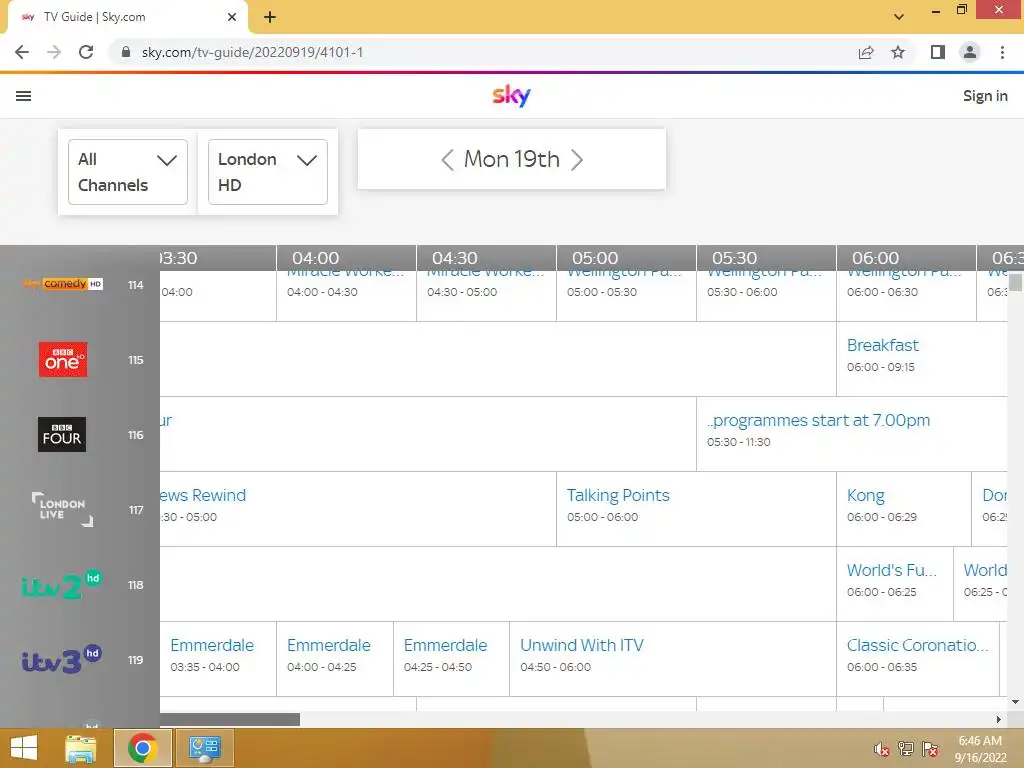Click channel number 115

click(136, 360)
